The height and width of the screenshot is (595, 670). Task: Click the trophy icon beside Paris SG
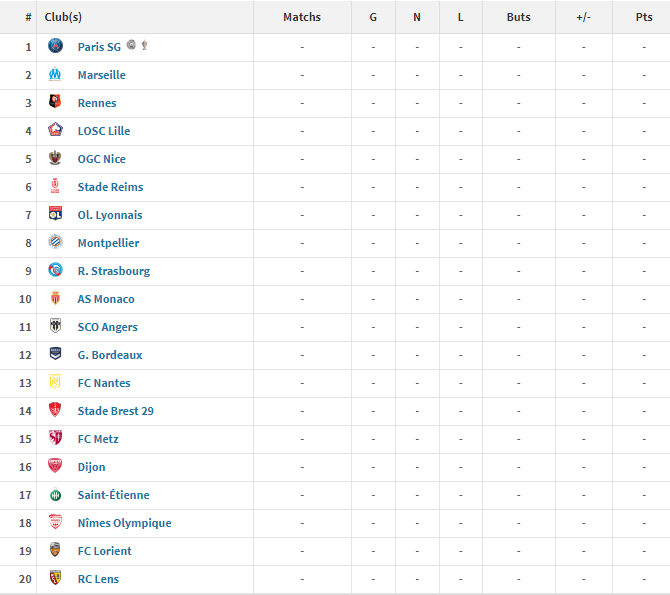pos(144,45)
